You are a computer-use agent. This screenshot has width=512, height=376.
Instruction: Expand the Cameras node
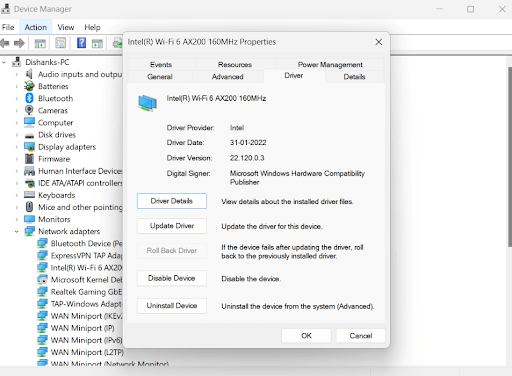16,110
